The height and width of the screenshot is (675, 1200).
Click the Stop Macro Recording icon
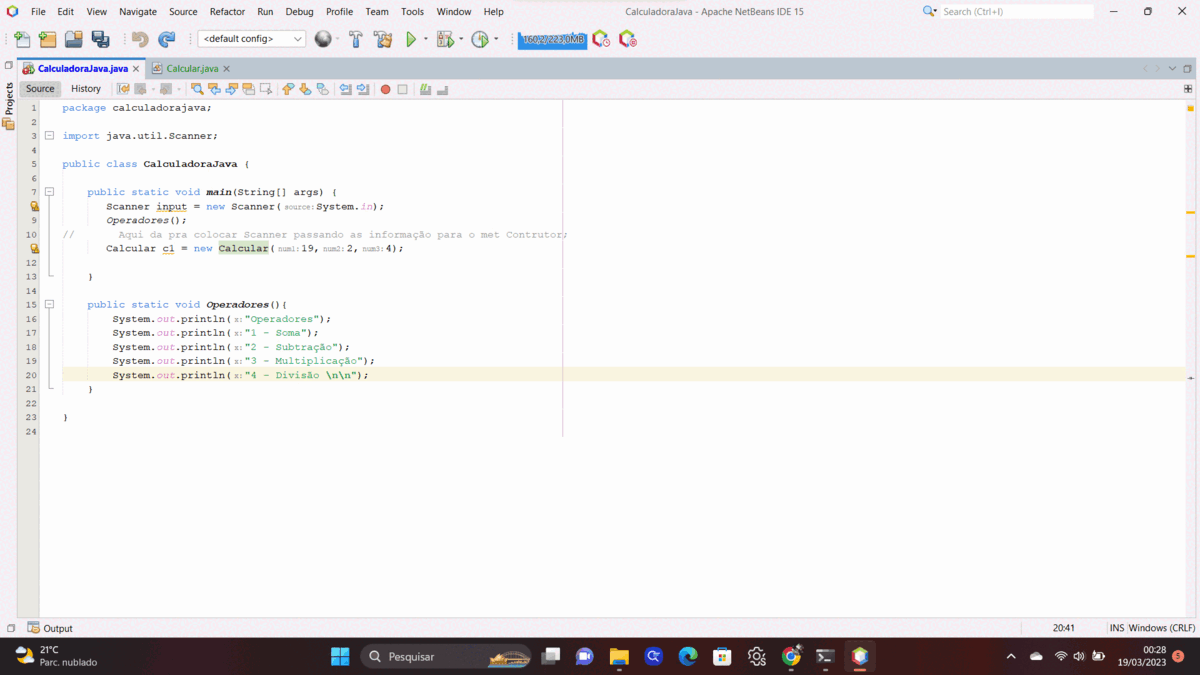(x=402, y=89)
